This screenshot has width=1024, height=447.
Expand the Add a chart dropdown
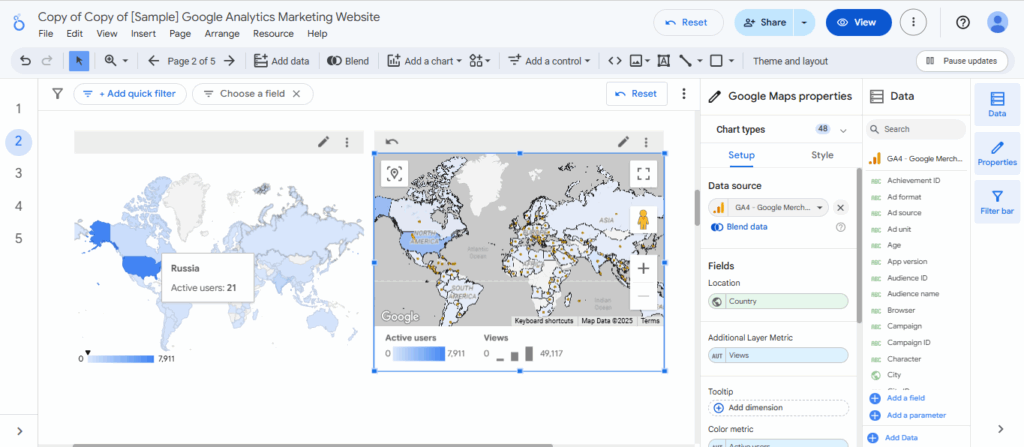tap(459, 61)
